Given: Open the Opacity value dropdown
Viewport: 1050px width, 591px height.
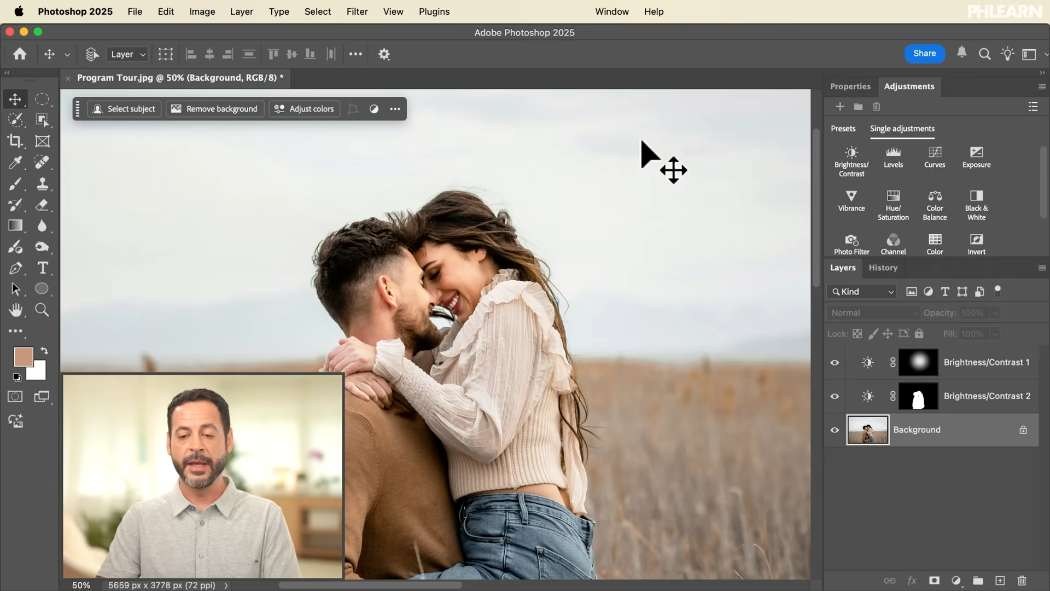Looking at the screenshot, I should tap(994, 313).
